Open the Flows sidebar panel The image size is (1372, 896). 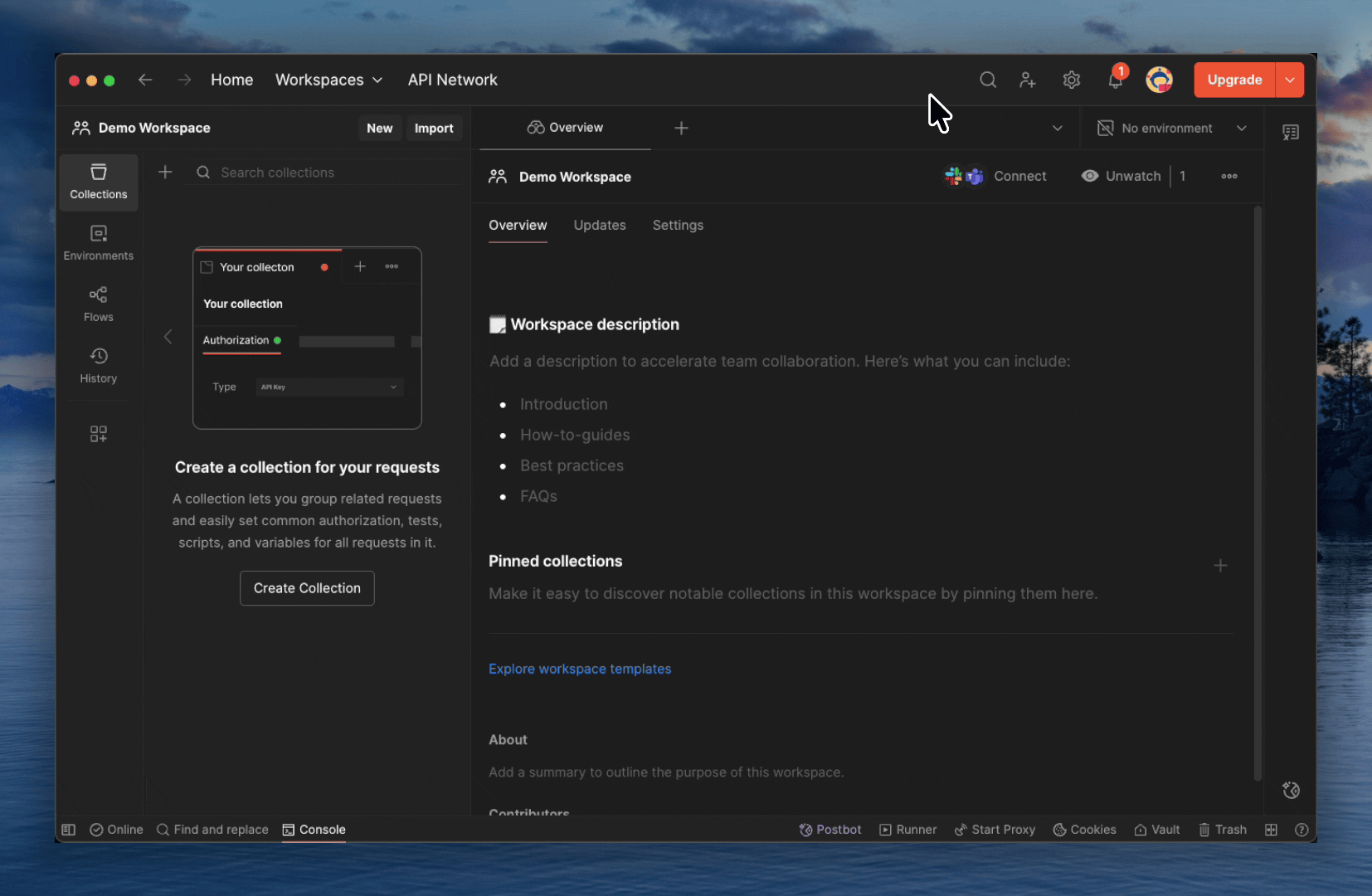pyautogui.click(x=98, y=304)
